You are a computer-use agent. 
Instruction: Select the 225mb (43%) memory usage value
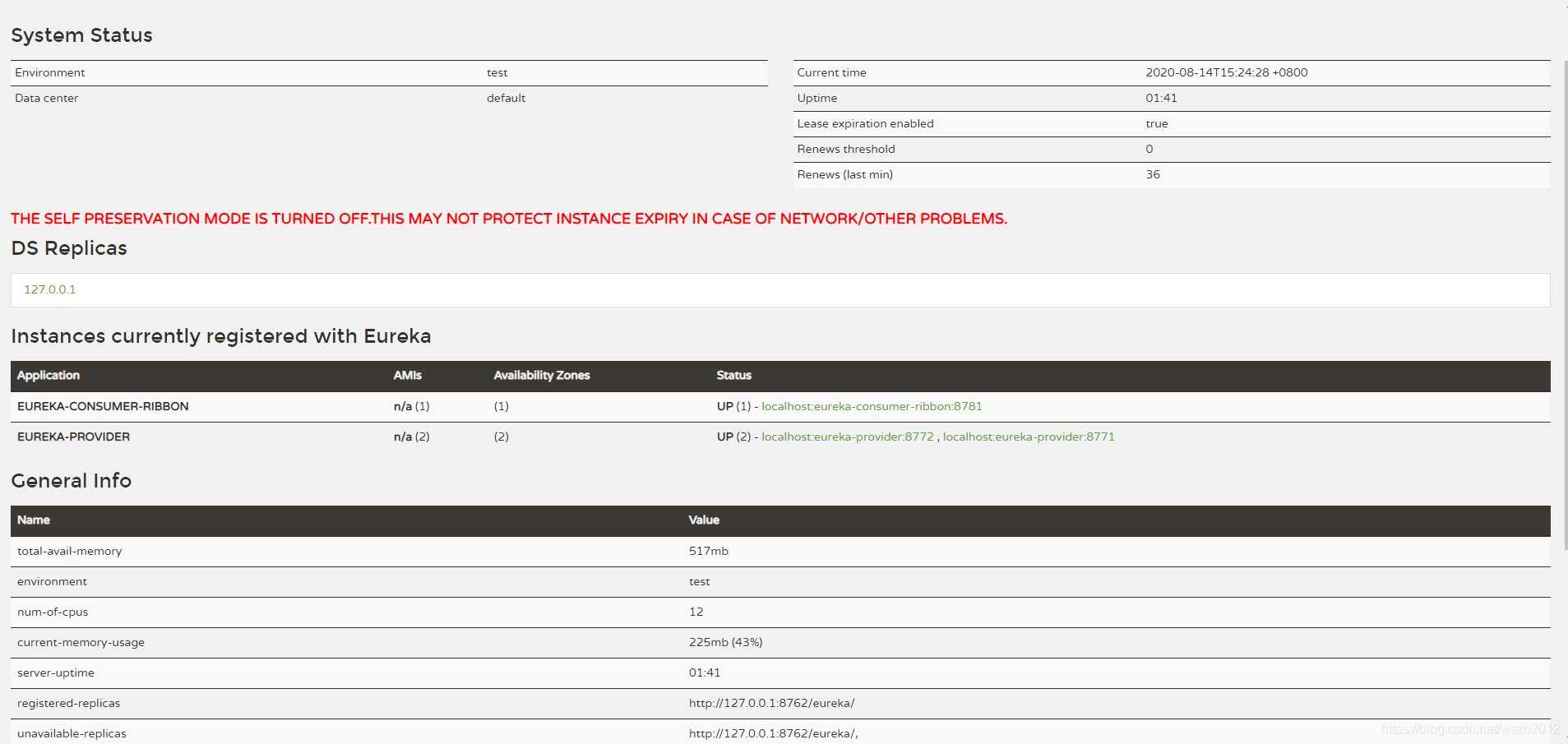pyautogui.click(x=725, y=642)
